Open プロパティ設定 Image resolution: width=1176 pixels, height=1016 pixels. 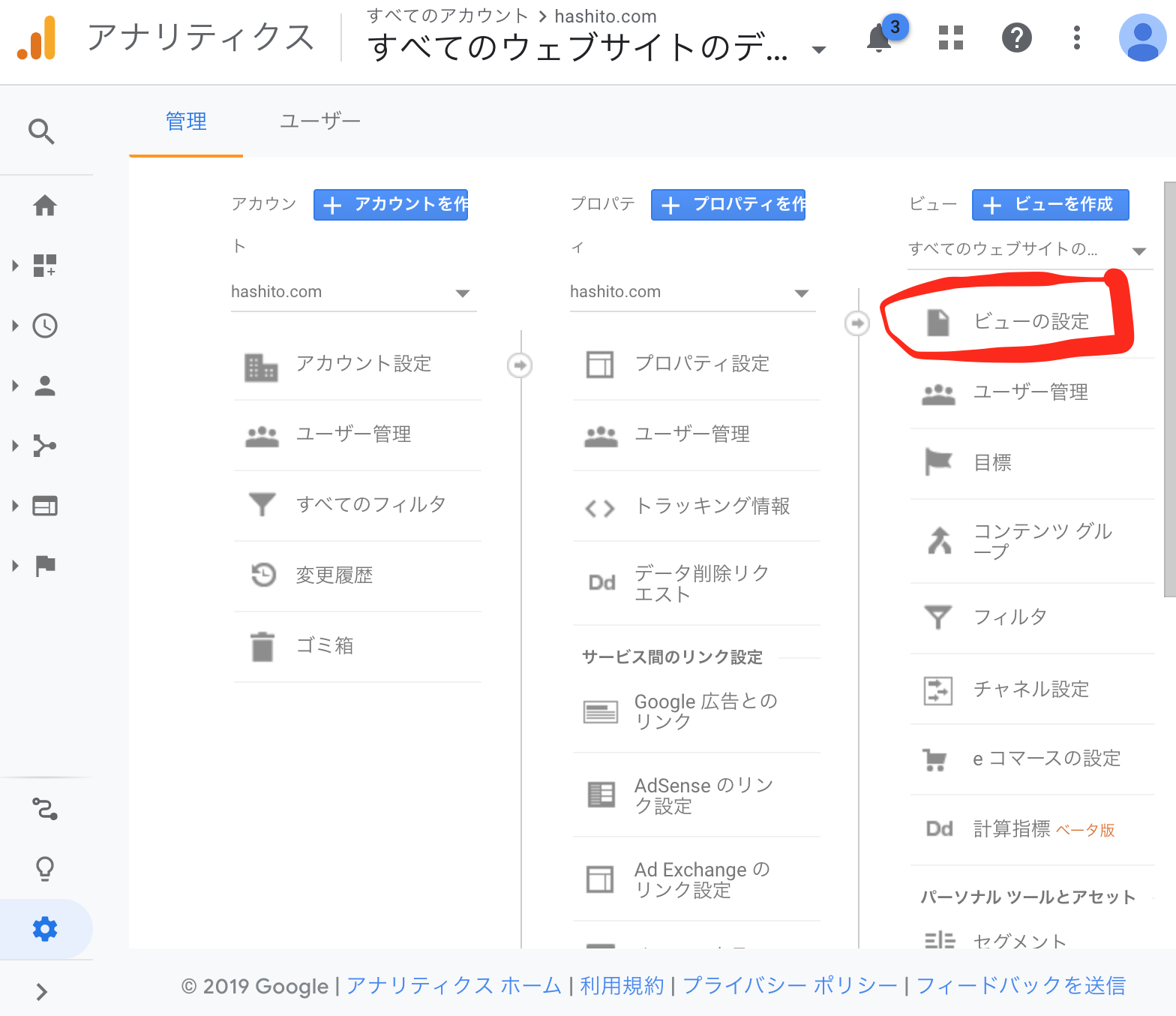click(x=696, y=364)
